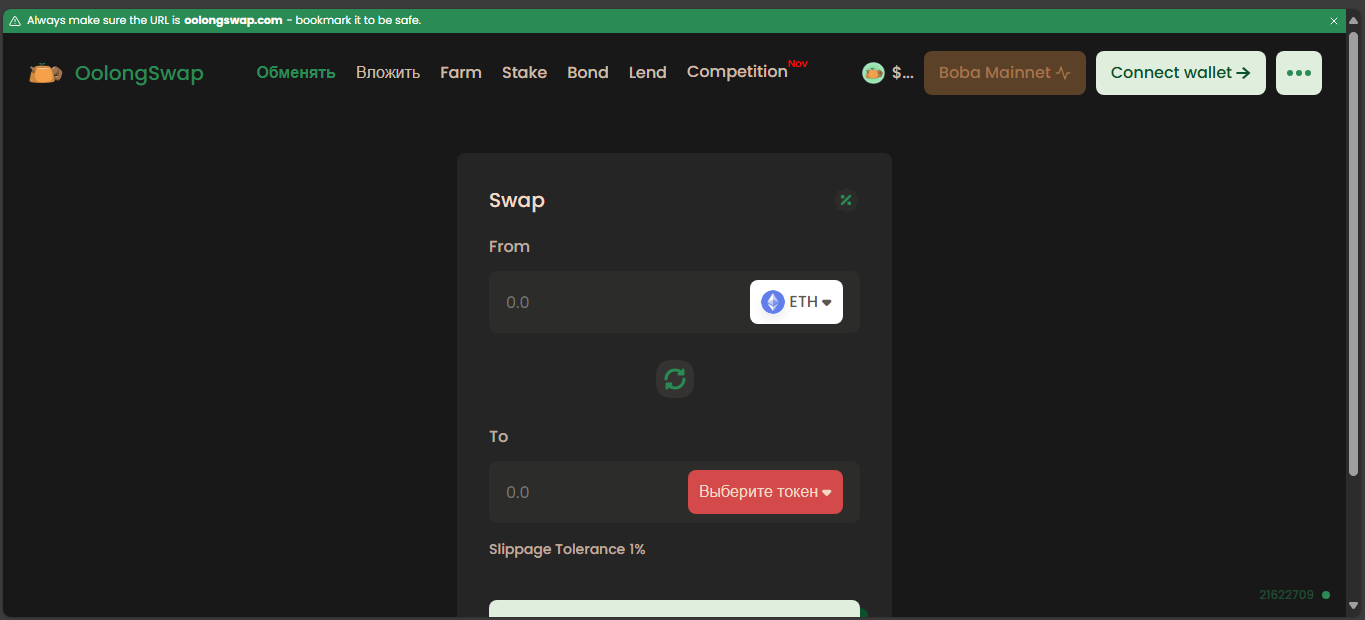Open the ETH token selector dropdown
Viewport: 1365px width, 620px height.
click(x=796, y=302)
